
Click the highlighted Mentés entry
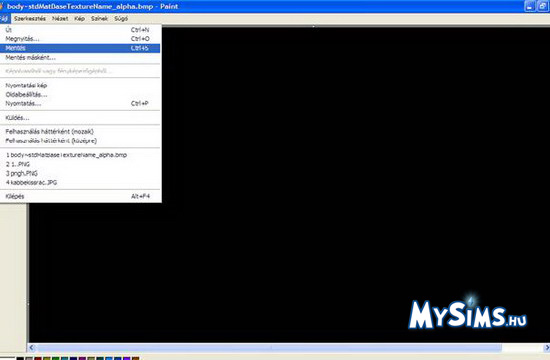point(80,48)
